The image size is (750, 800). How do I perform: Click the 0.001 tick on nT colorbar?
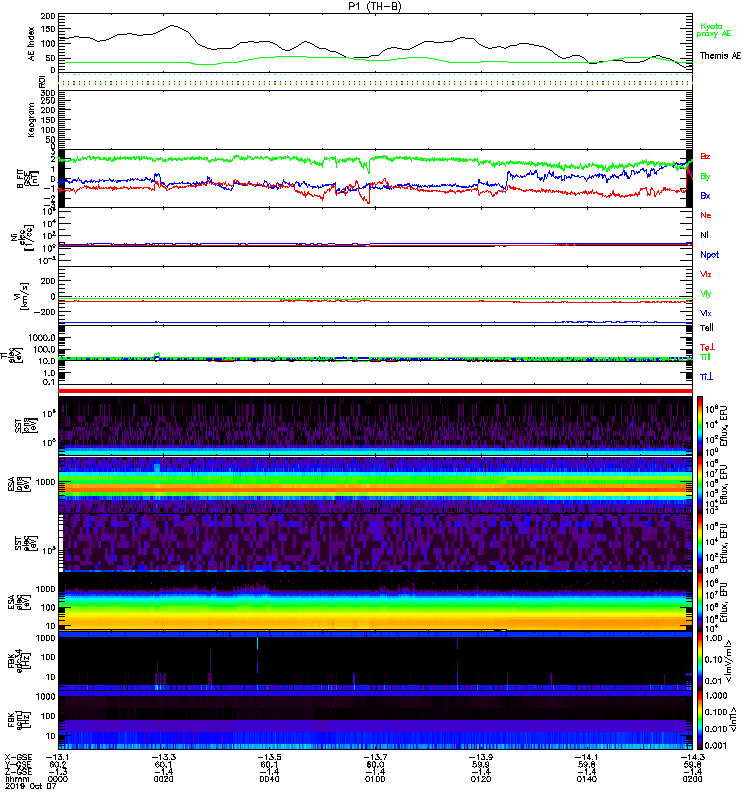(715, 746)
